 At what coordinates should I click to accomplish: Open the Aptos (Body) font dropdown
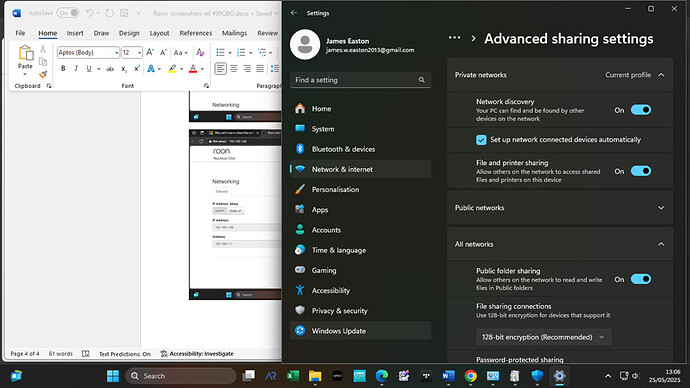tap(117, 53)
